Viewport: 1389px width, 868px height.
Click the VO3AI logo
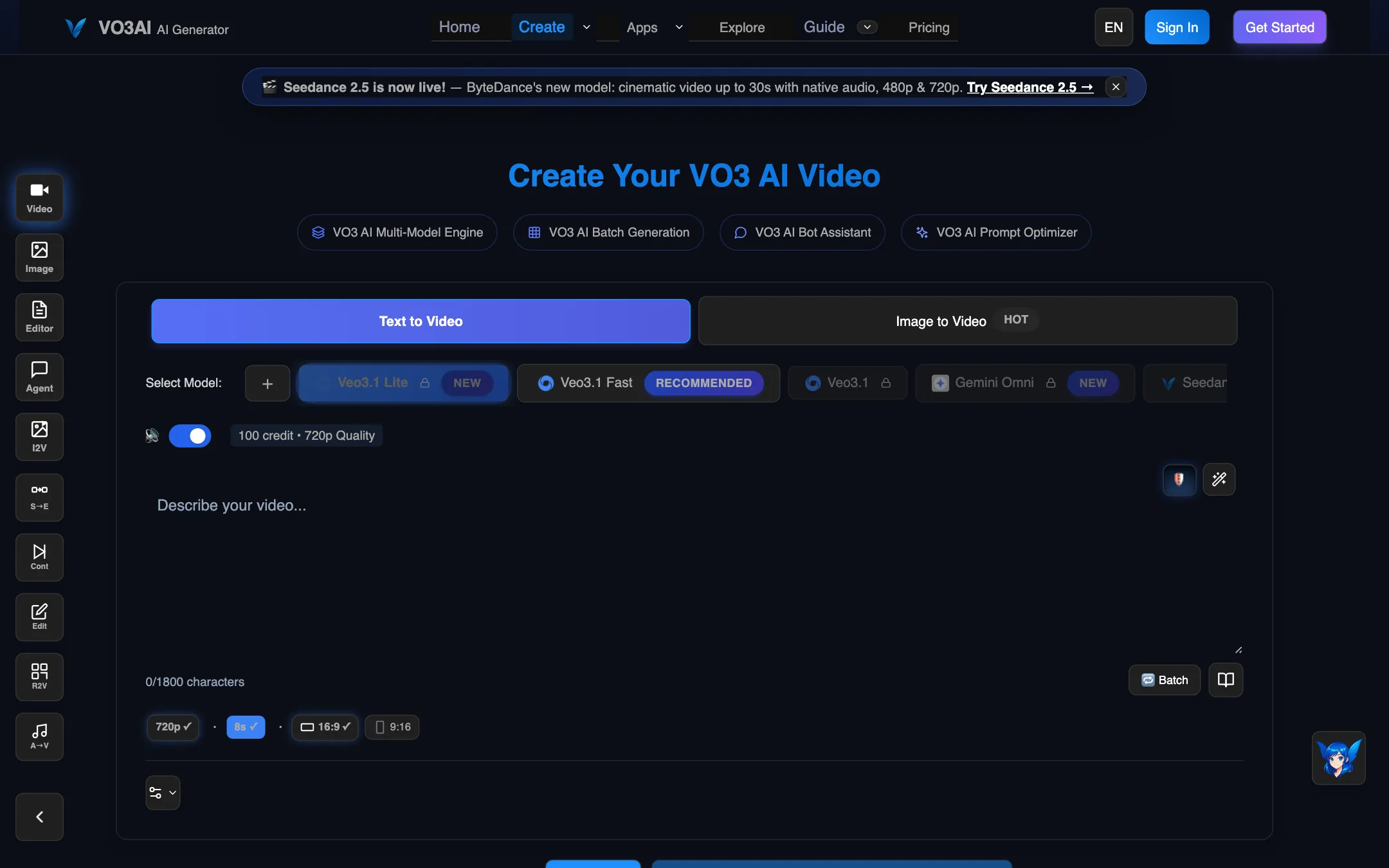coord(147,28)
